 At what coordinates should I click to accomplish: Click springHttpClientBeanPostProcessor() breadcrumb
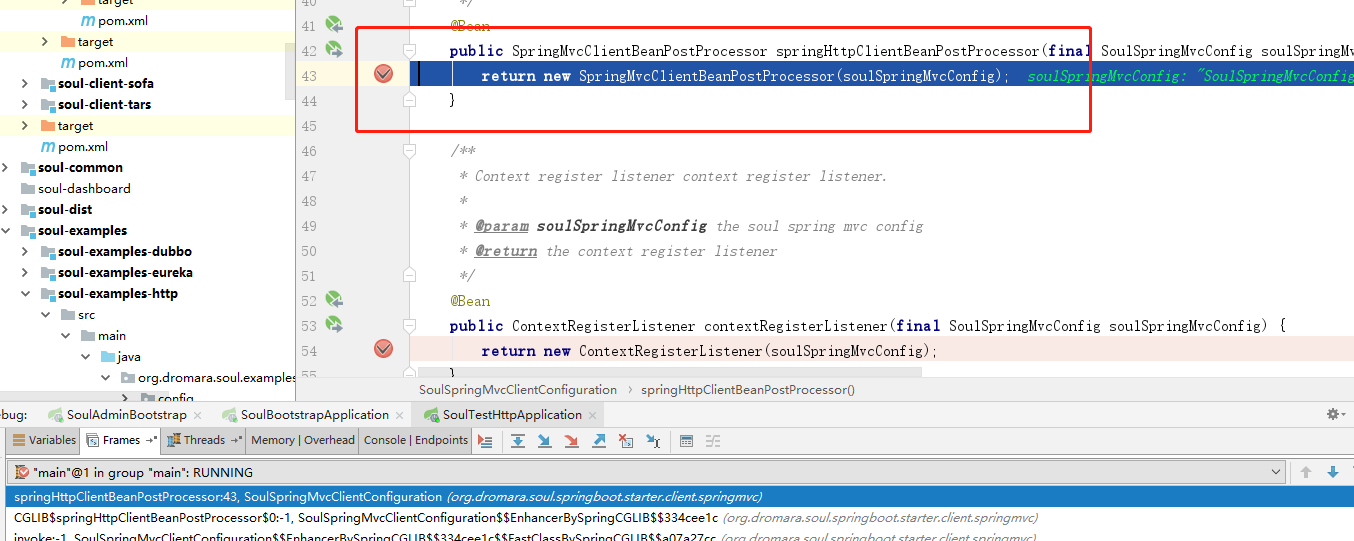(748, 390)
